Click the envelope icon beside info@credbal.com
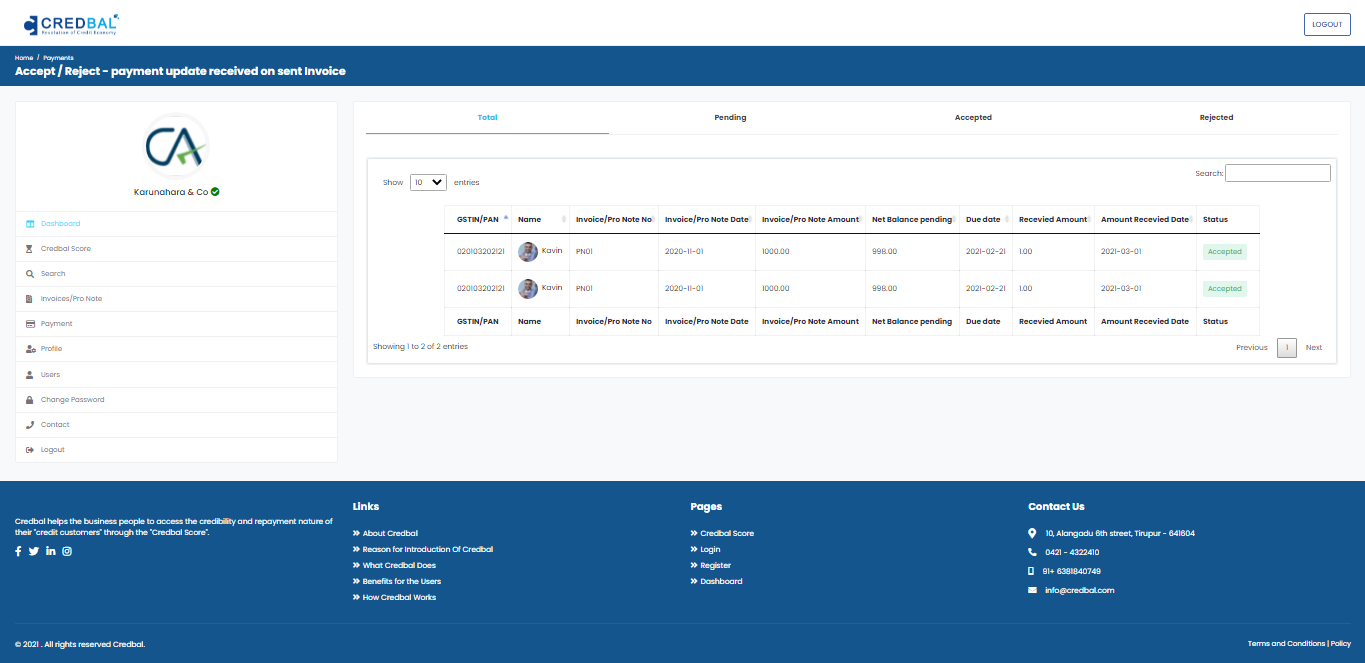This screenshot has height=663, width=1365. pyautogui.click(x=1032, y=590)
